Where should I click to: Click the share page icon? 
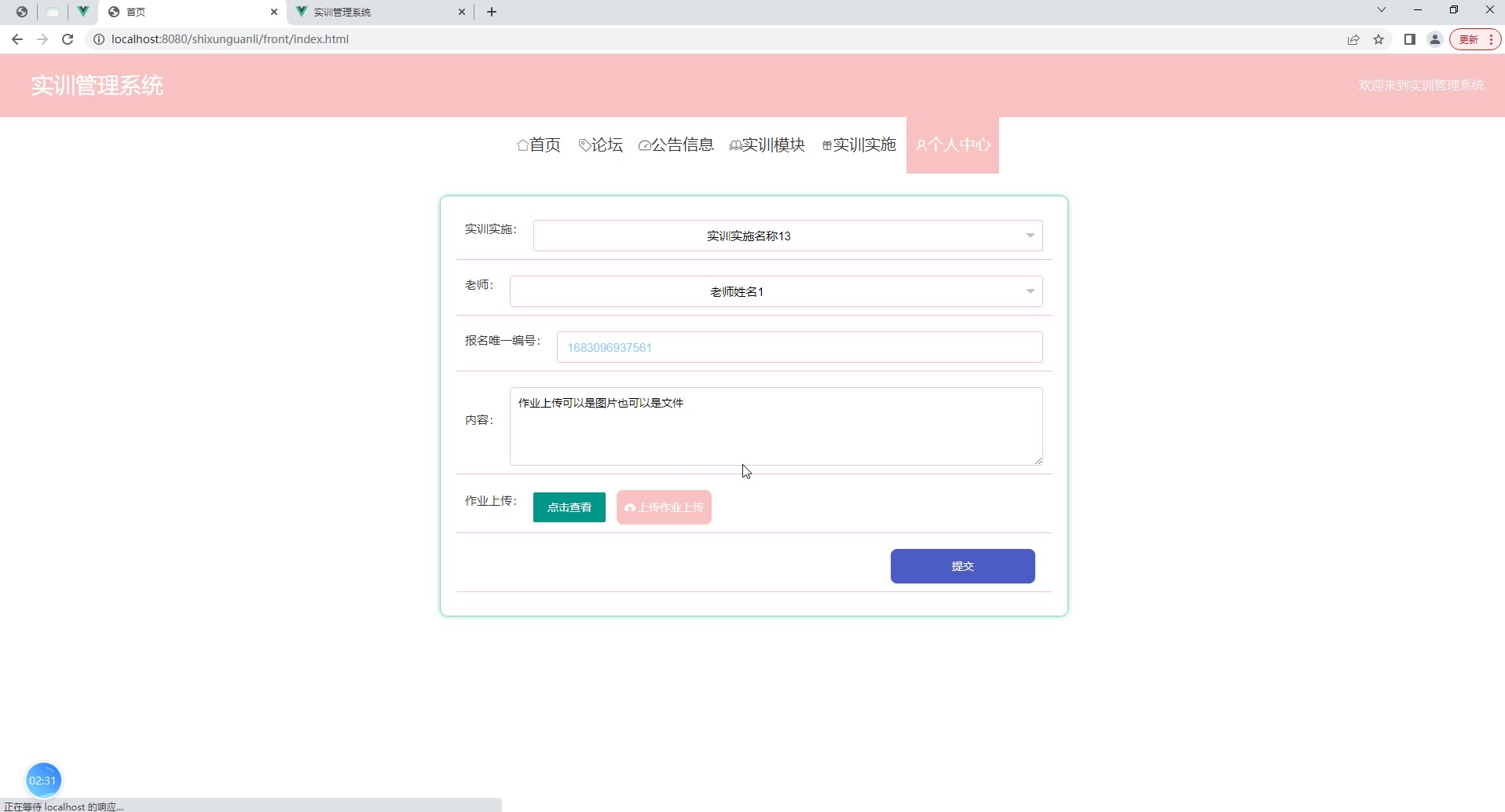pyautogui.click(x=1353, y=39)
